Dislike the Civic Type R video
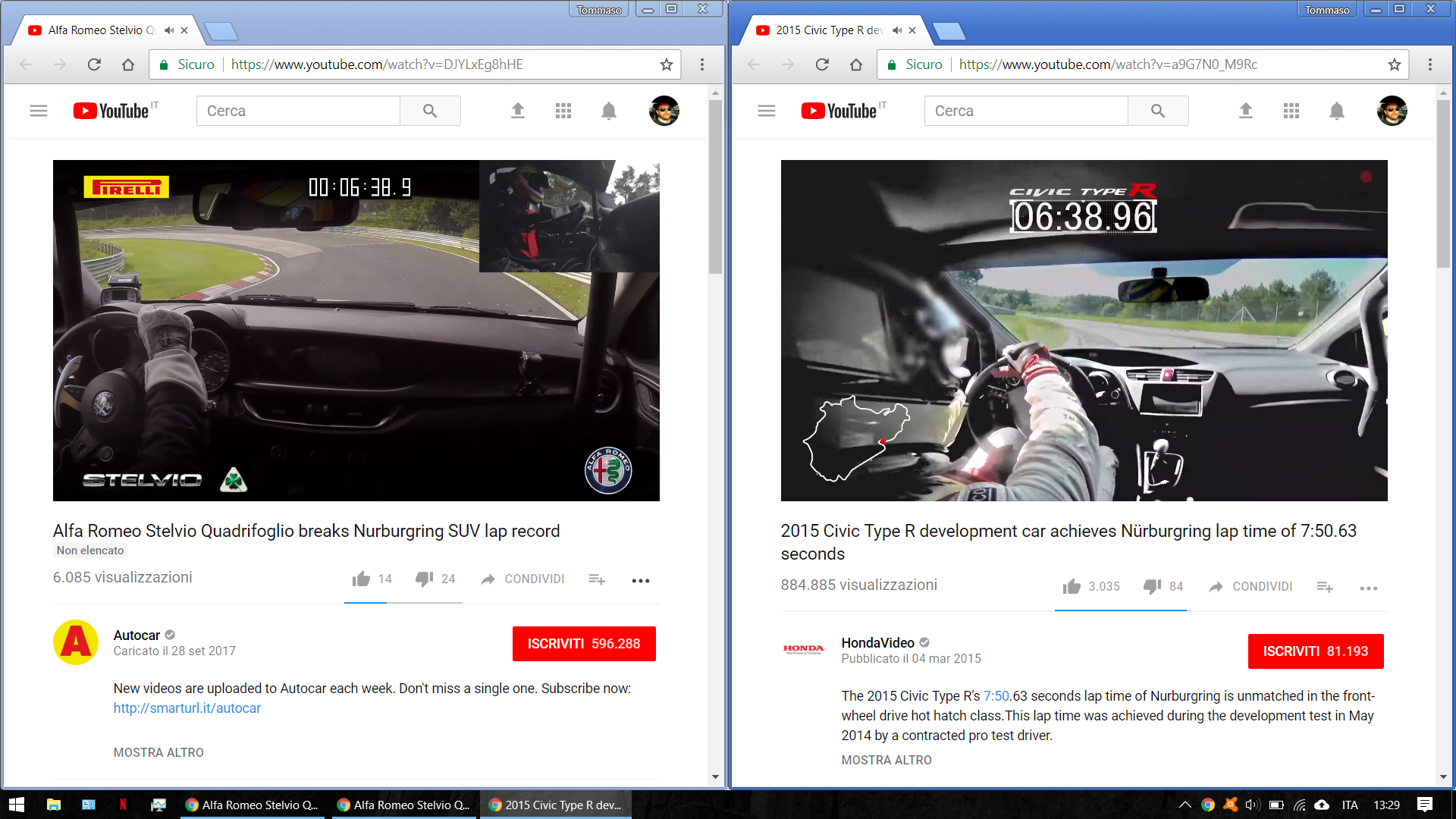The height and width of the screenshot is (819, 1456). click(1153, 587)
